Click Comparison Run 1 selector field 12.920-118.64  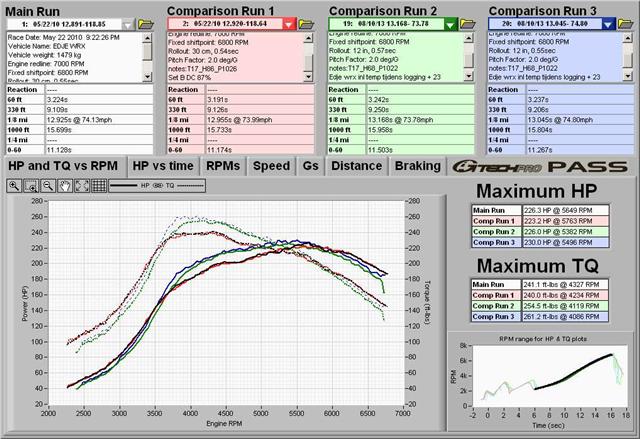pos(225,24)
